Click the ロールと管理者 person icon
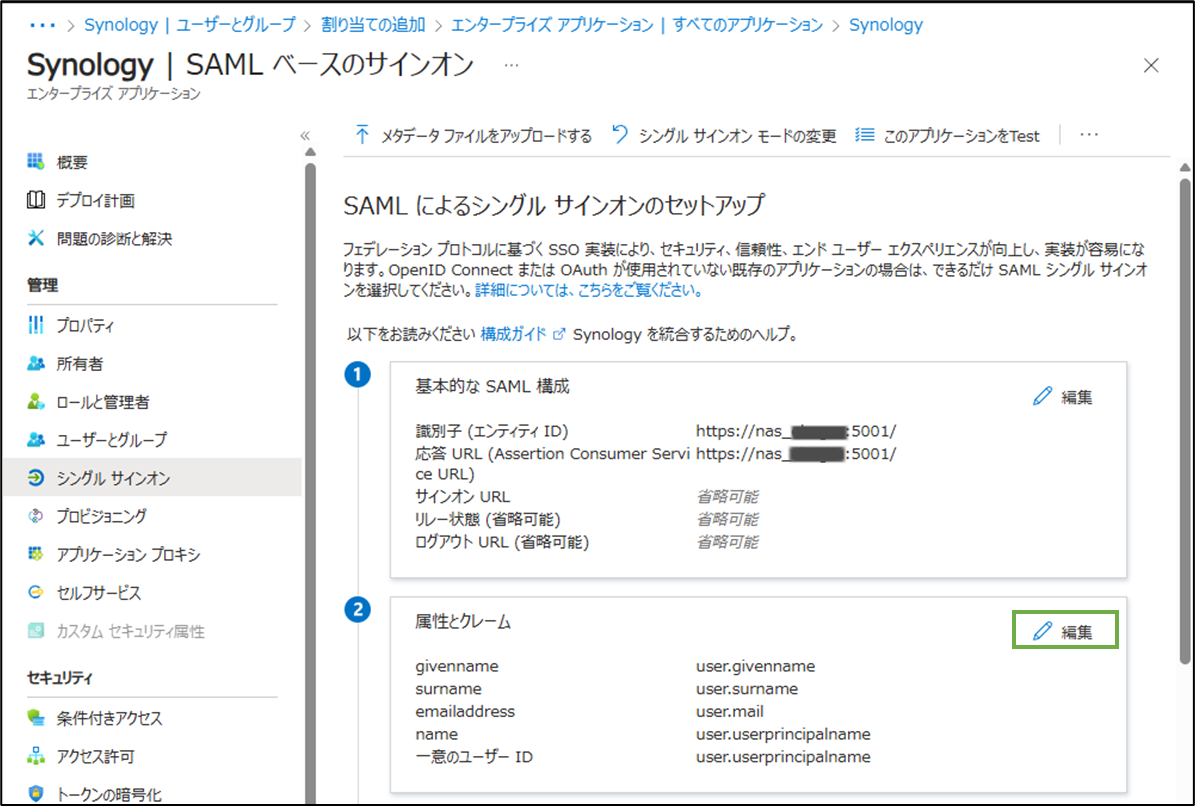This screenshot has height=806, width=1195. (36, 401)
